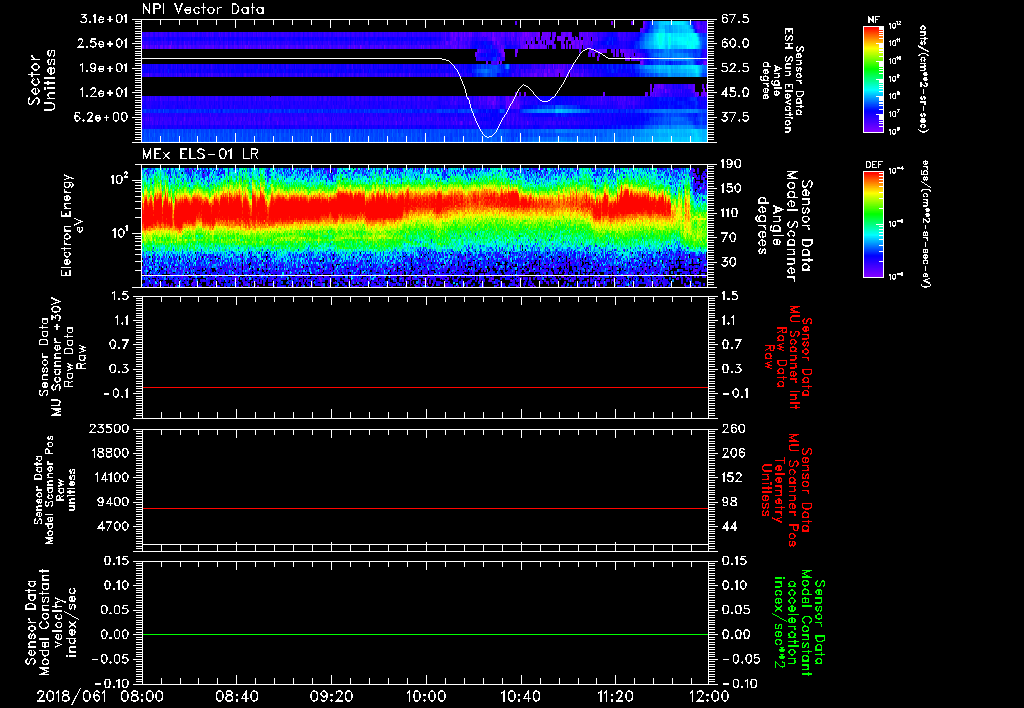Click the red scanner position line
This screenshot has height=708, width=1024.
tap(425, 509)
